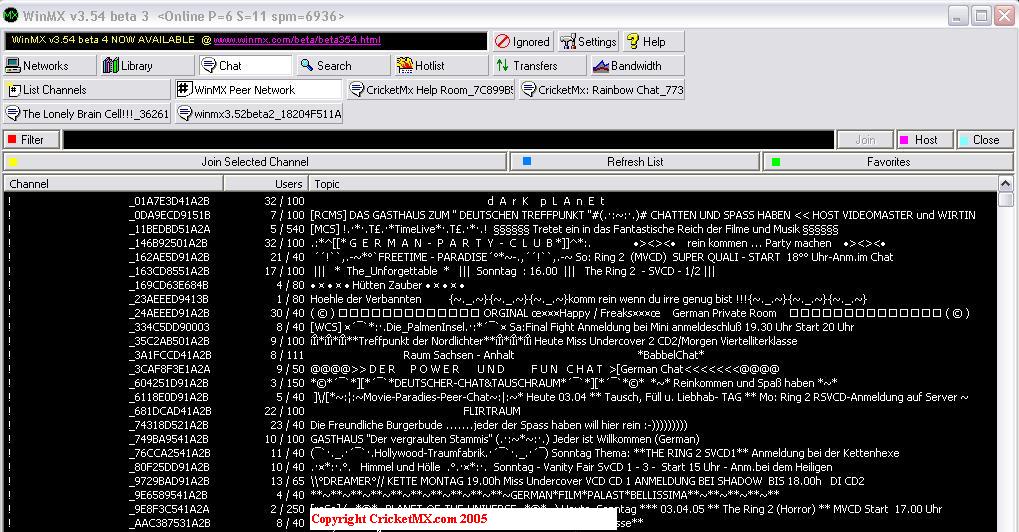The width and height of the screenshot is (1019, 532).
Task: Select the WinMX Peer Network tab
Action: 258,90
